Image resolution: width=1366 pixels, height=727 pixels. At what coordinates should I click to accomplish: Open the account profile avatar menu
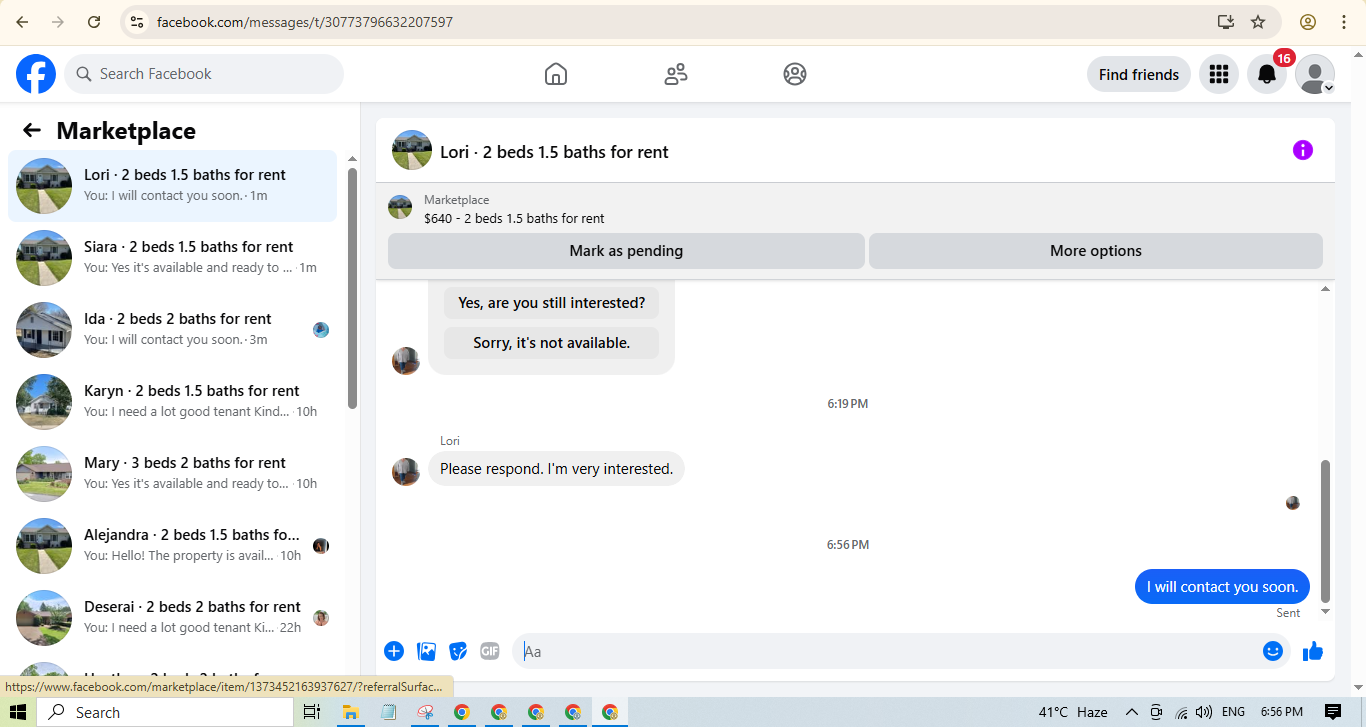(1315, 74)
